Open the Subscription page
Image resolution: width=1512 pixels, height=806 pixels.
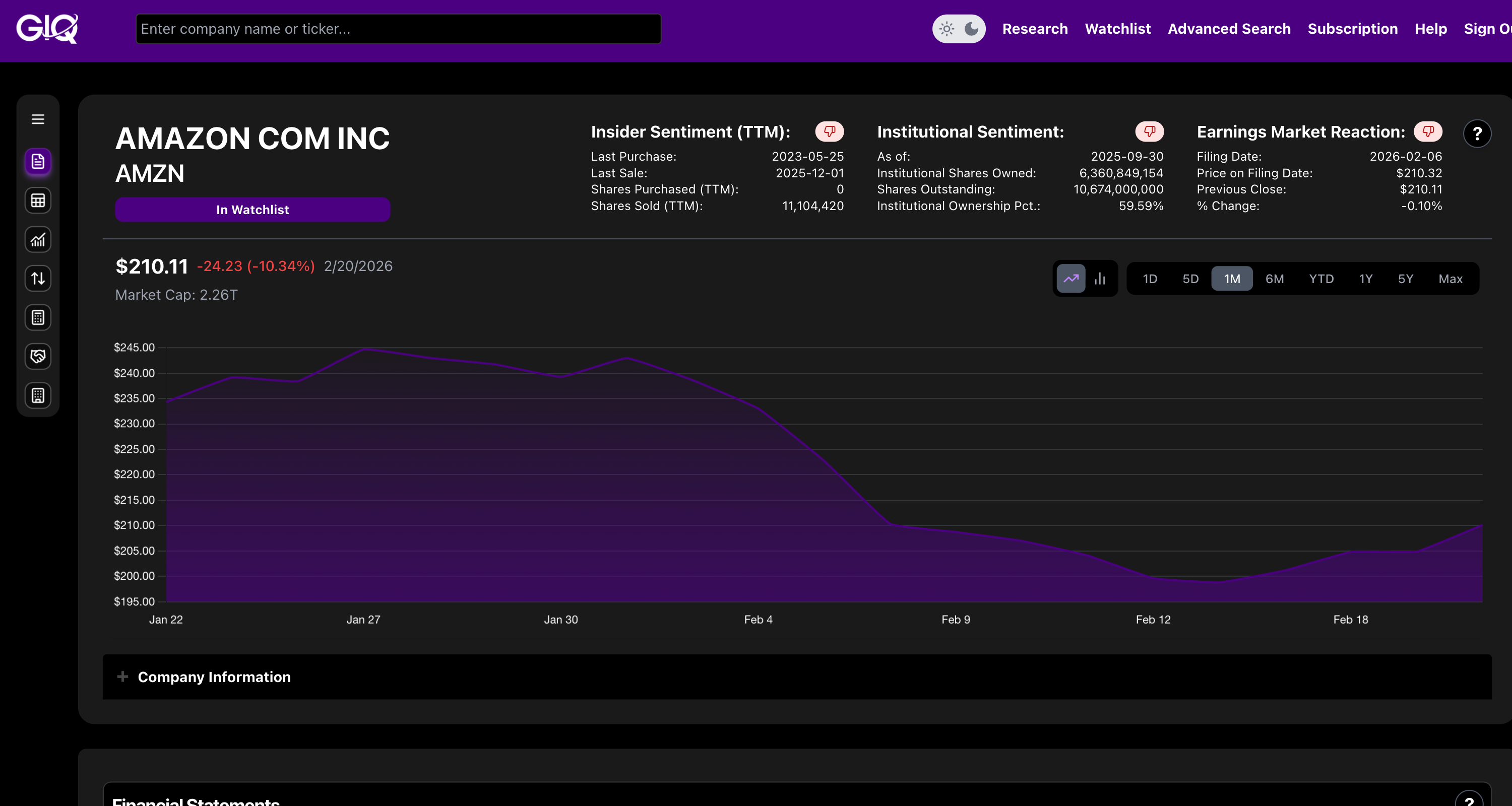[1353, 28]
